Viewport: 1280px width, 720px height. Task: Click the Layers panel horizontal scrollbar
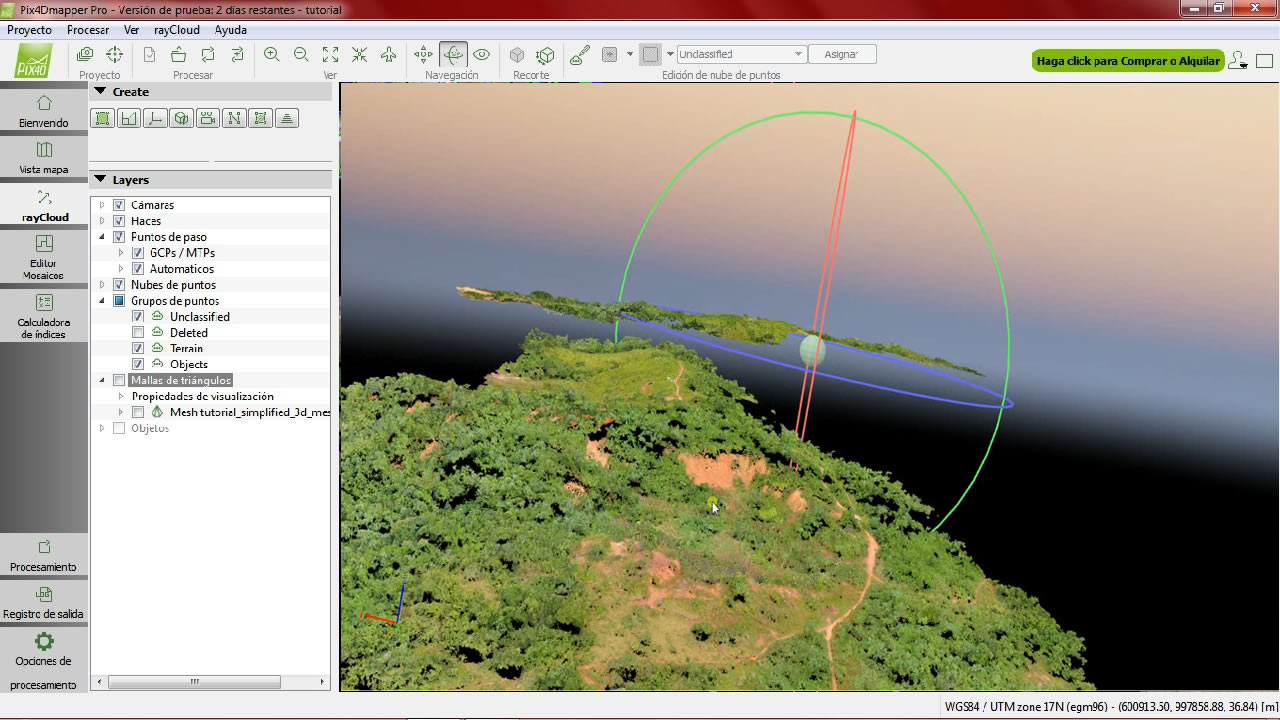click(194, 682)
